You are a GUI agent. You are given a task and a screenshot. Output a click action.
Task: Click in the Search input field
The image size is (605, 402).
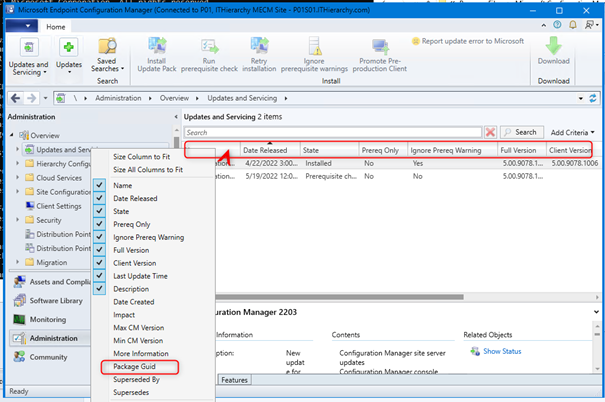(333, 132)
